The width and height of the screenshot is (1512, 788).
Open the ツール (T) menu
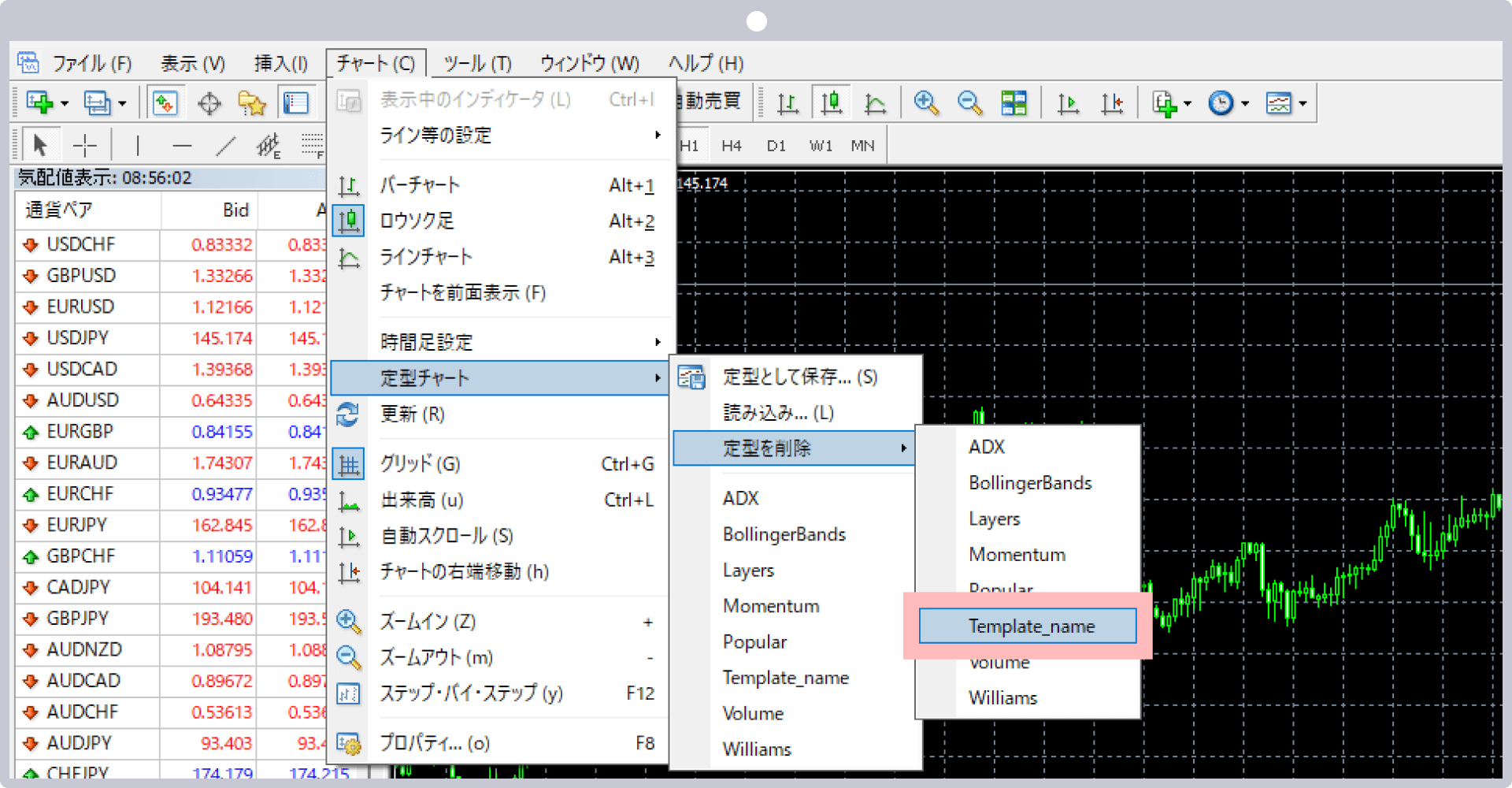click(477, 63)
